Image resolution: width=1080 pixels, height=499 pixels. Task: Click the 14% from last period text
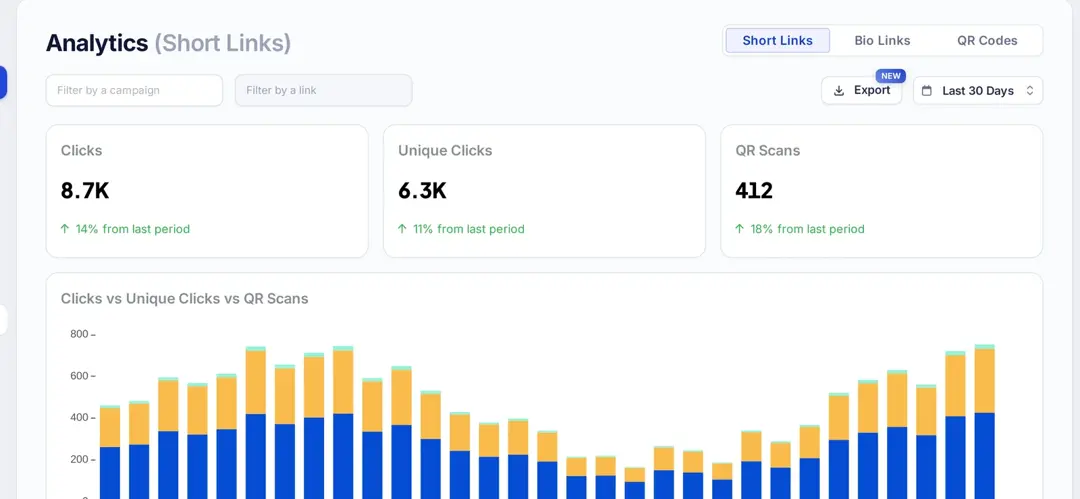(132, 229)
